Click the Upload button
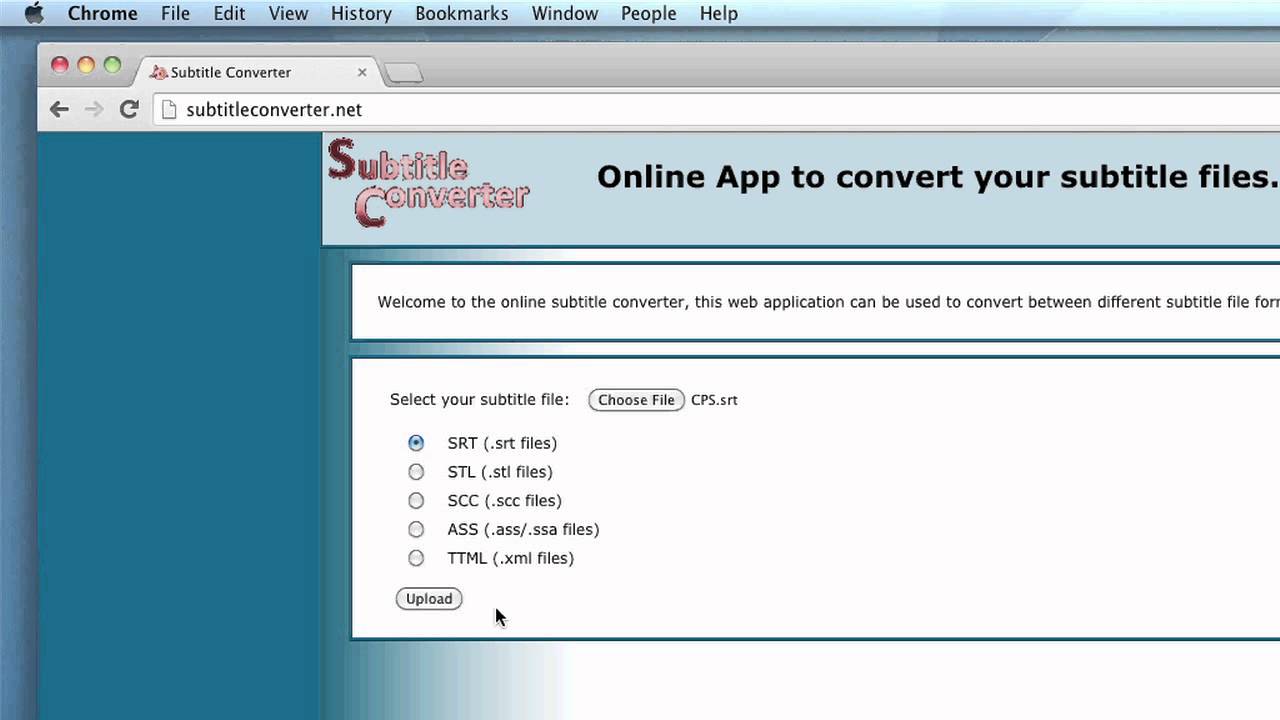This screenshot has height=720, width=1280. (429, 599)
